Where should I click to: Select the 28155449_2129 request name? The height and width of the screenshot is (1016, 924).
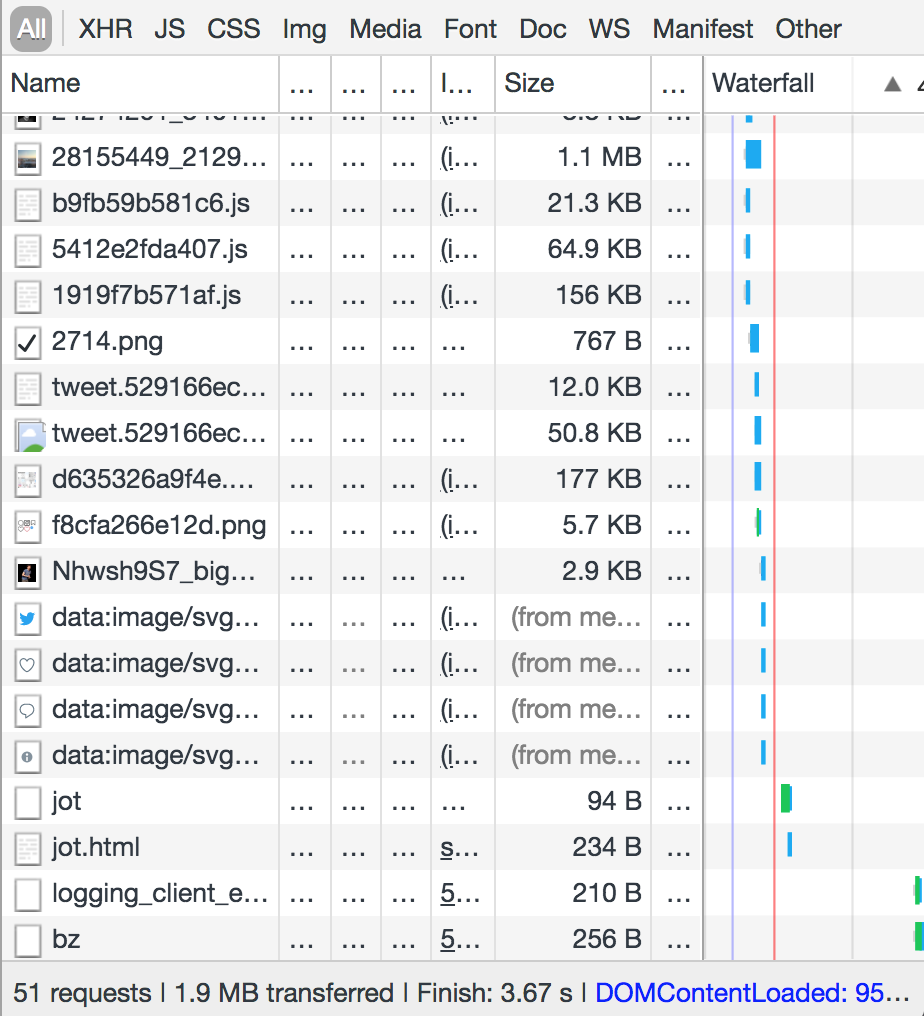tap(159, 157)
